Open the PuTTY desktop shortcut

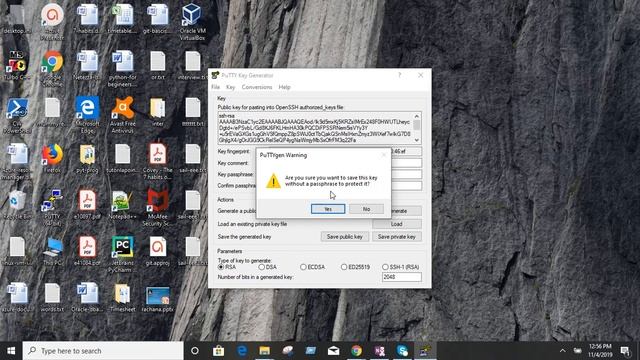point(52,208)
